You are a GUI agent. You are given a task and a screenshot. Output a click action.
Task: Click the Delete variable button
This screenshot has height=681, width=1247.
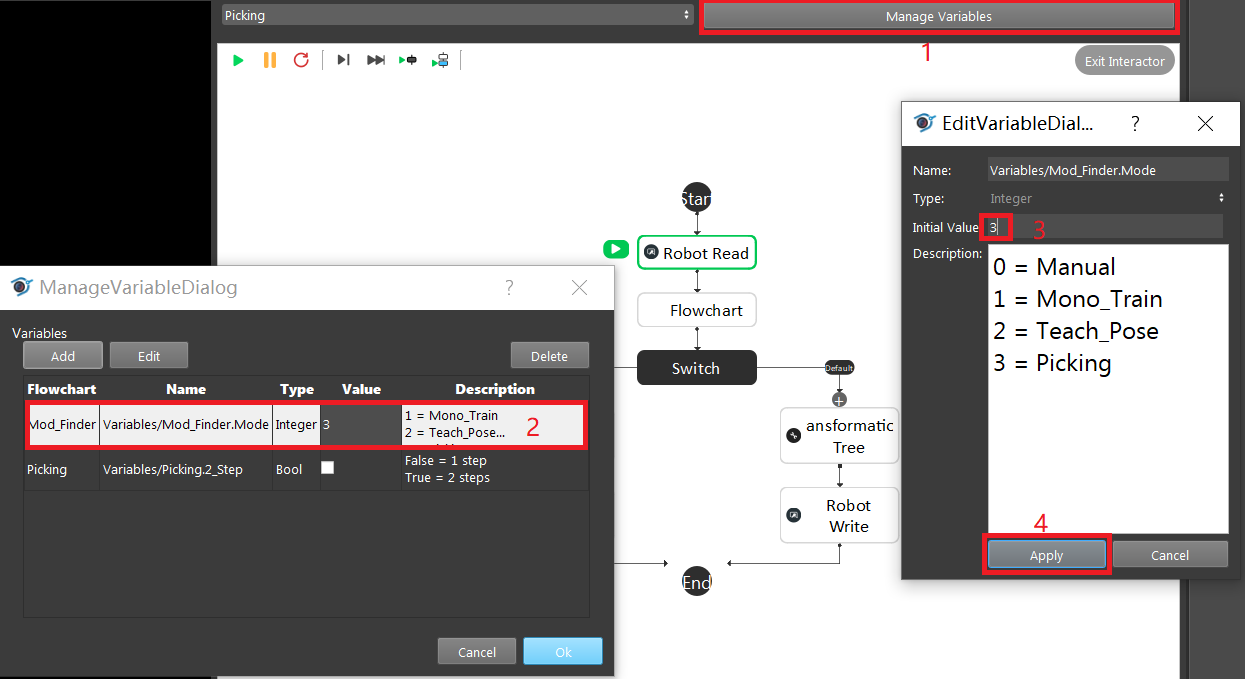549,355
